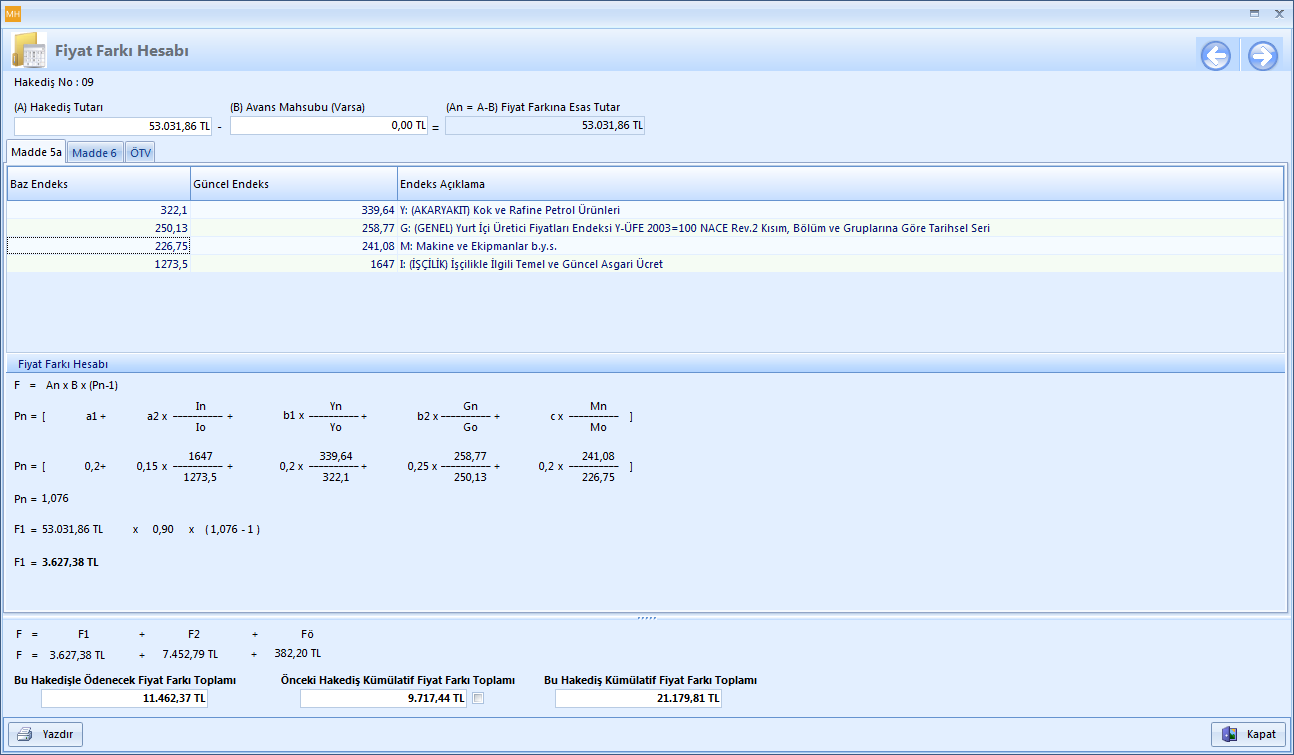Viewport: 1294px width, 755px height.
Task: Sort by the Baz Endeks column header
Action: point(98,184)
